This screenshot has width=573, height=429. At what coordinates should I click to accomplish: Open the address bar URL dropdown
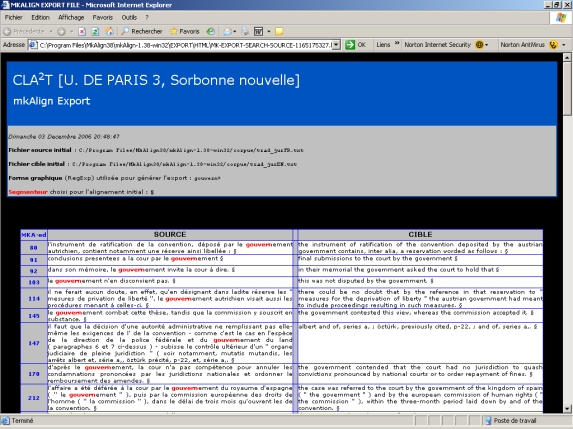tap(337, 45)
